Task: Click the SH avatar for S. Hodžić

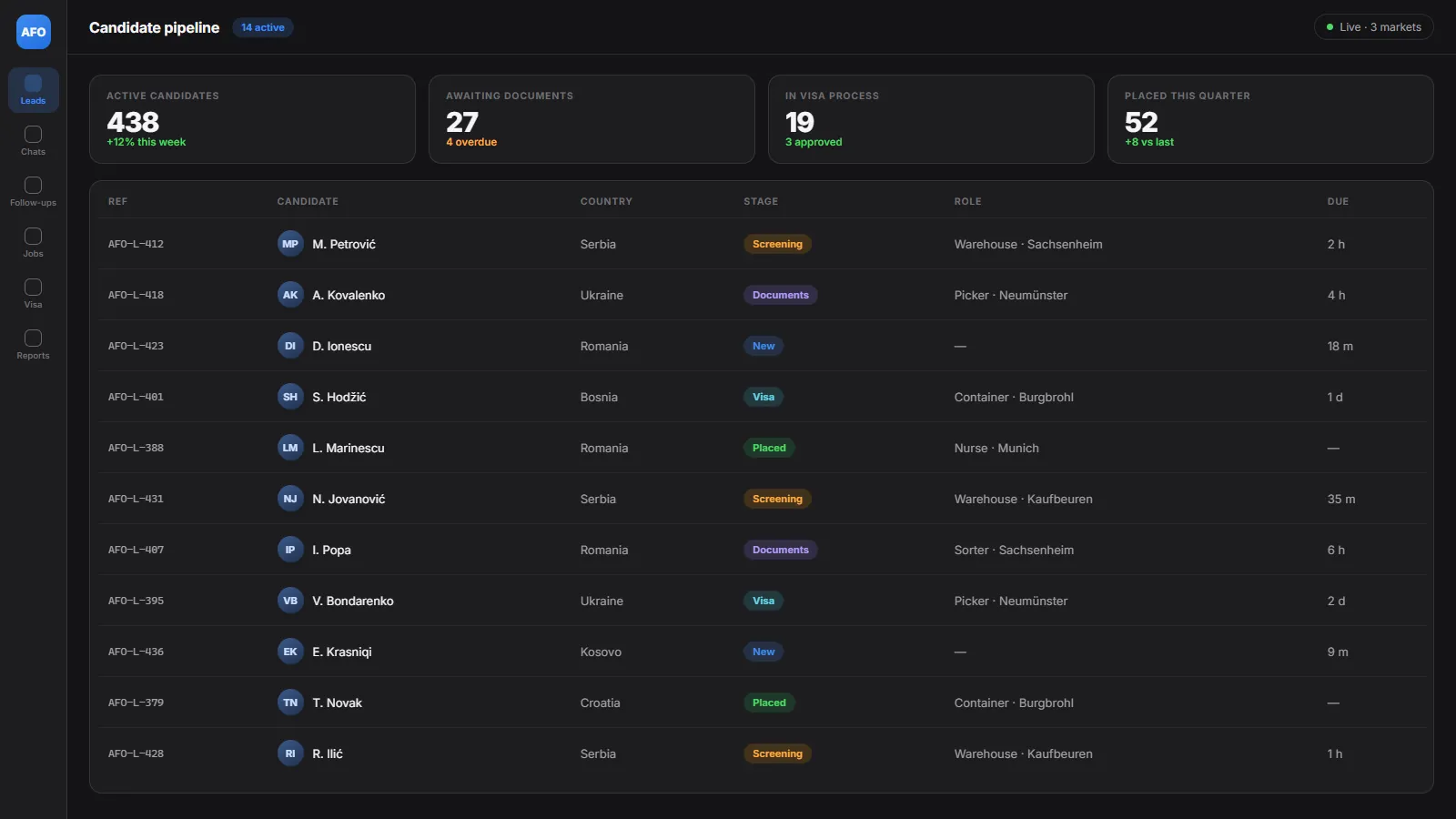Action: point(290,397)
